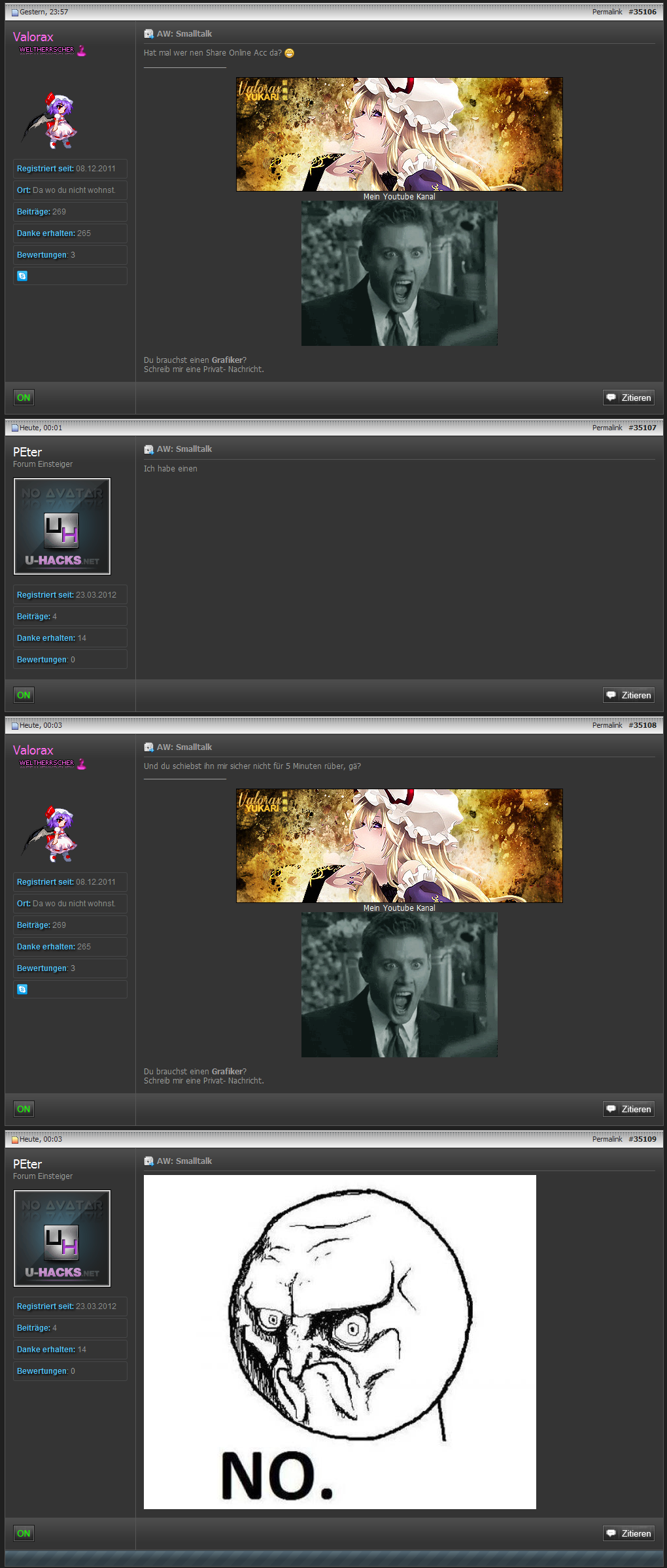Click the post number #35109 link
Viewport: 667px width, 1568px height.
(643, 1140)
